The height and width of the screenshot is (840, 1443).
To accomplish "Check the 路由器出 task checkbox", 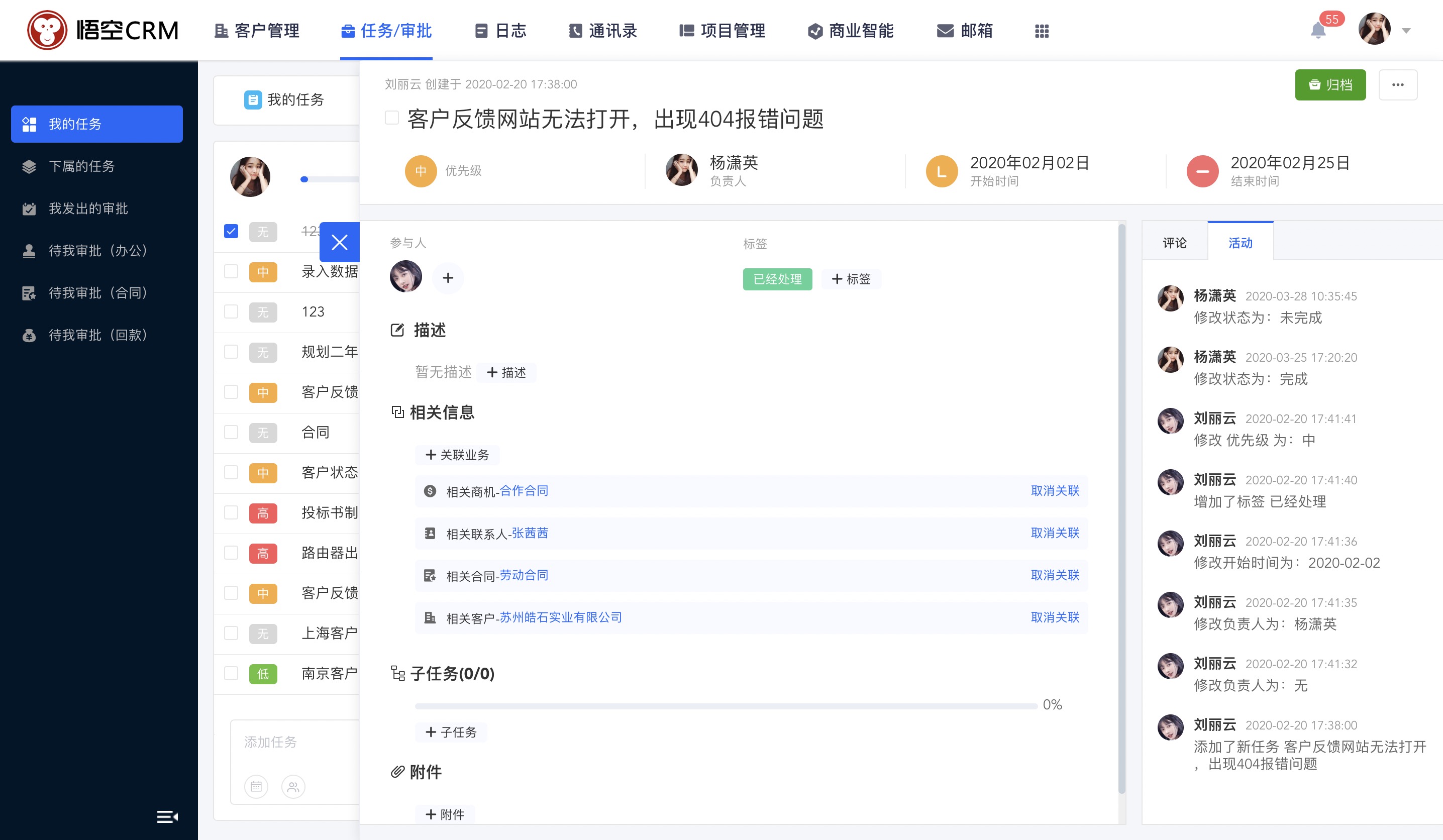I will tap(231, 553).
